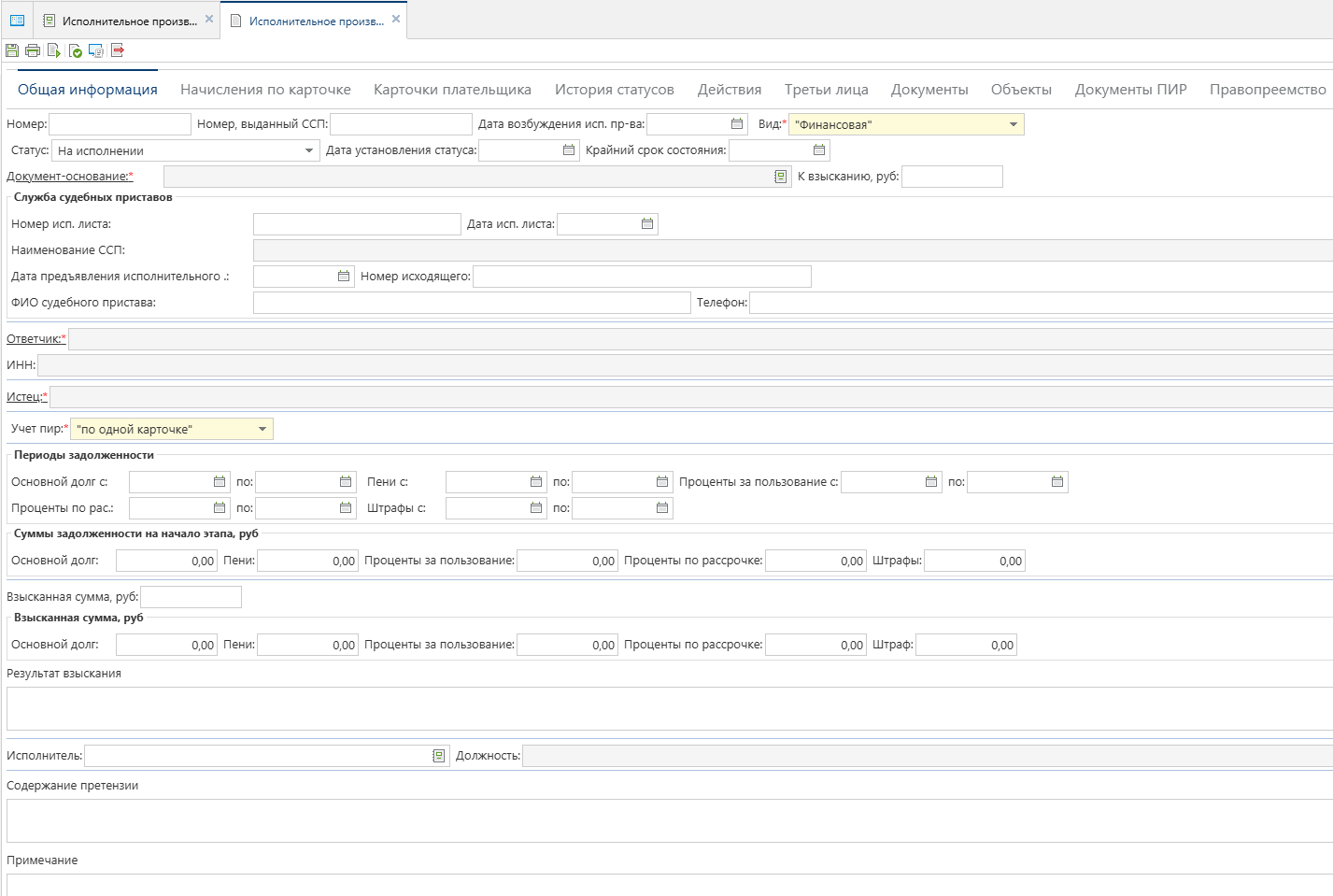Screen dimensions: 1333x896
Task: Click the Телефон input field
Action: coord(1041,303)
